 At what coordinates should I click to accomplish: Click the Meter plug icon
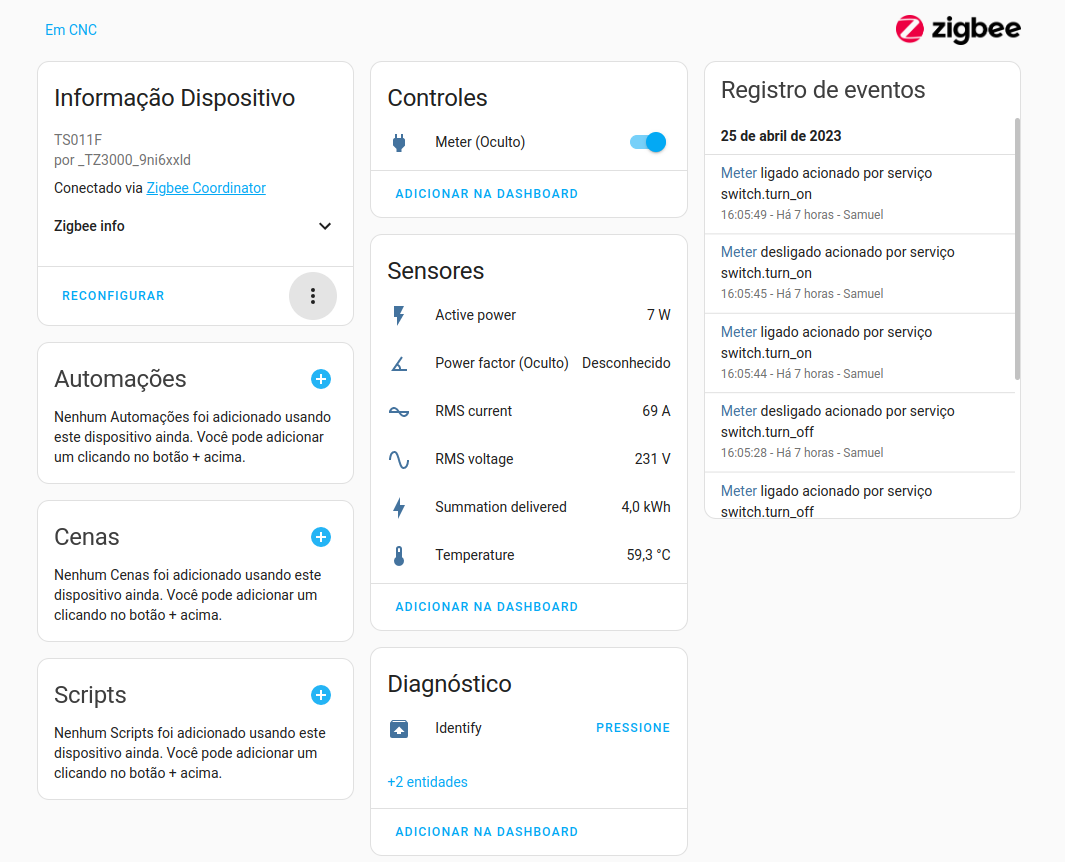coord(399,143)
